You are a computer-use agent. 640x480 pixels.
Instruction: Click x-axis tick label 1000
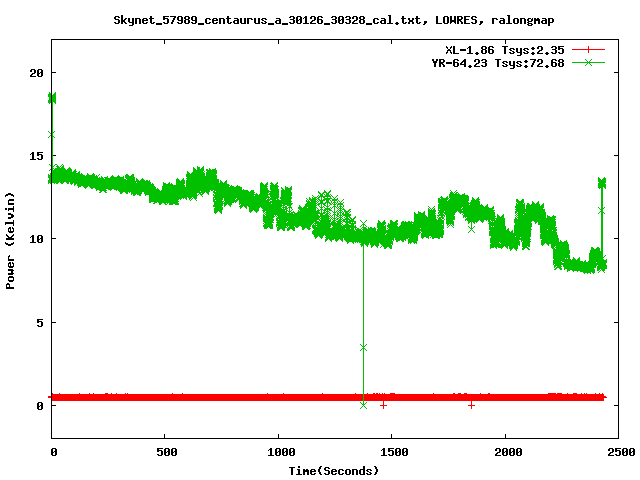click(281, 452)
